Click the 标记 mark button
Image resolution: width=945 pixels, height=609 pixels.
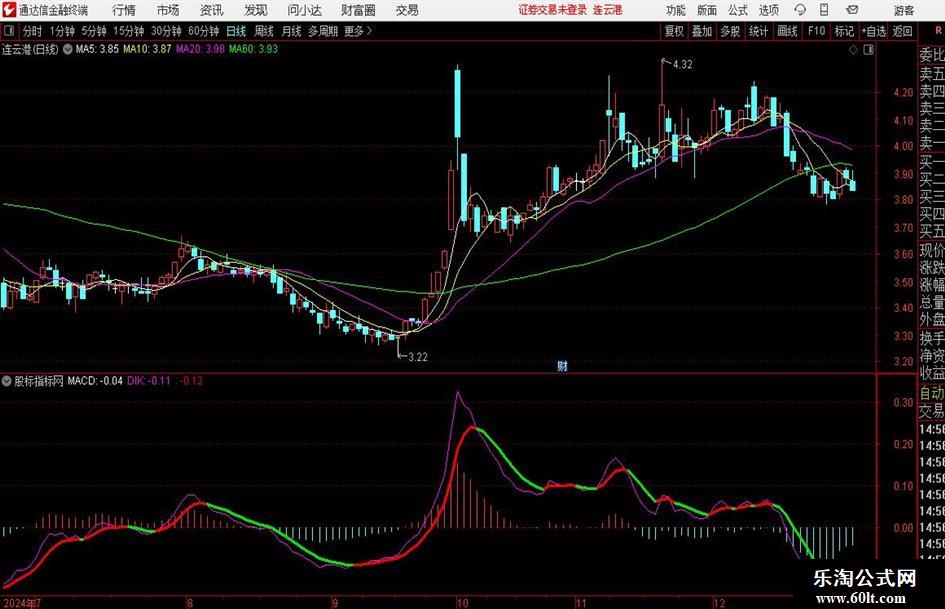(844, 31)
